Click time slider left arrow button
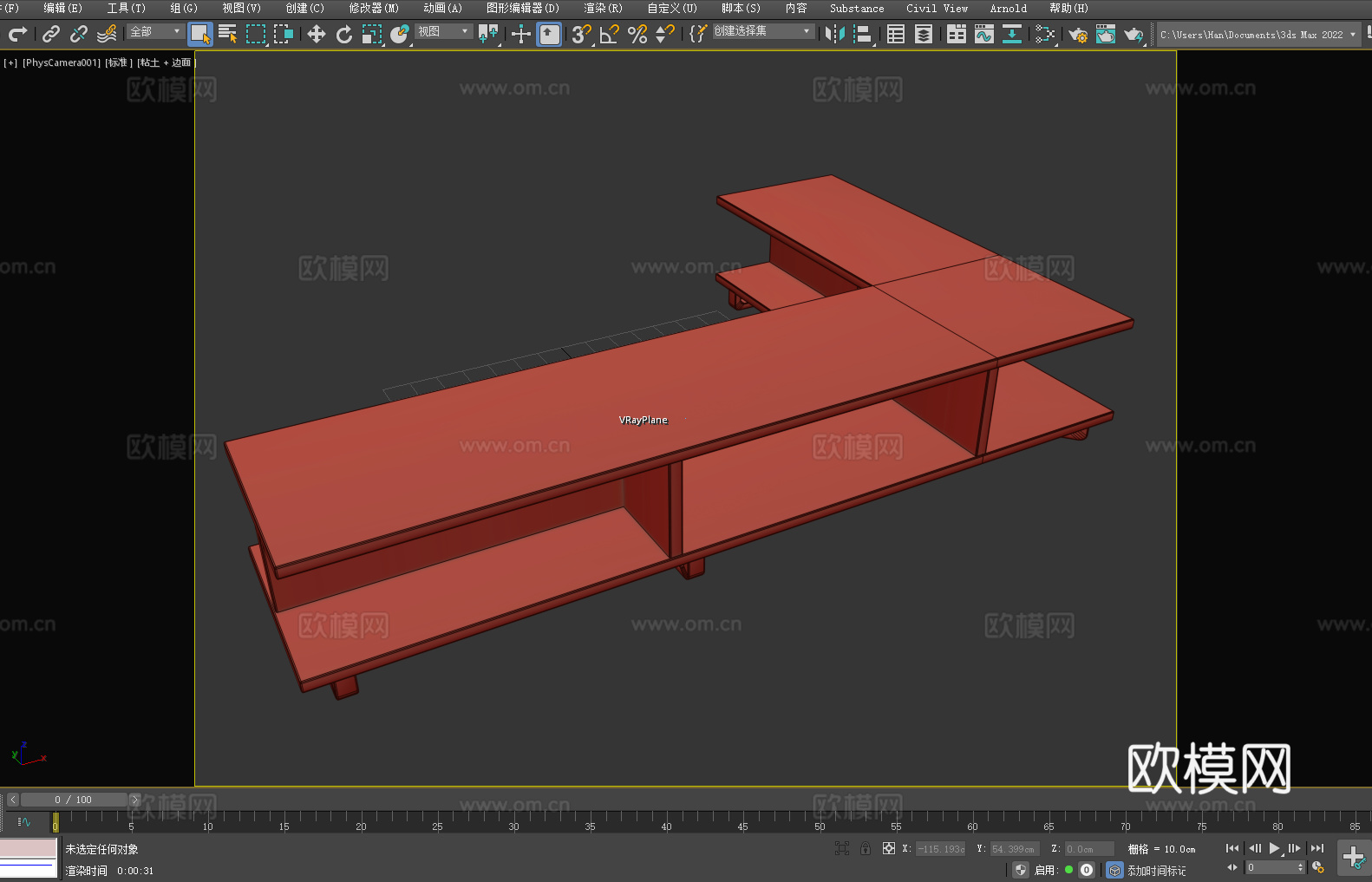 point(13,800)
